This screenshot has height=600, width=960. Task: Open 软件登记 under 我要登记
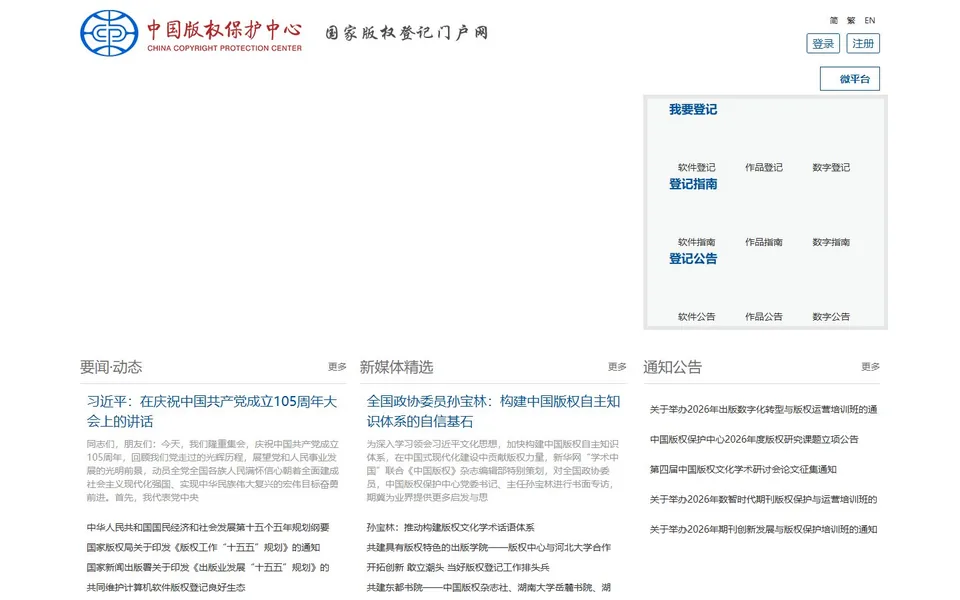pos(696,167)
